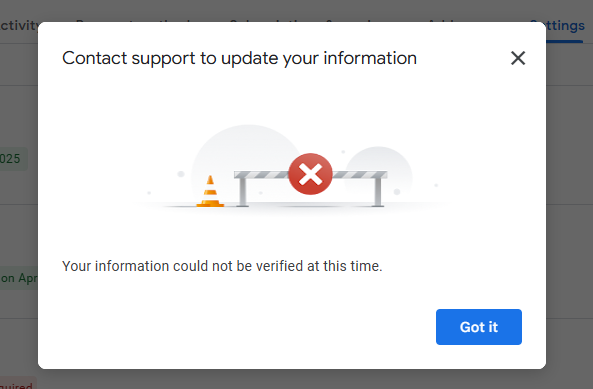The width and height of the screenshot is (593, 389).
Task: Click the orange traffic cone illustration
Action: 210,192
